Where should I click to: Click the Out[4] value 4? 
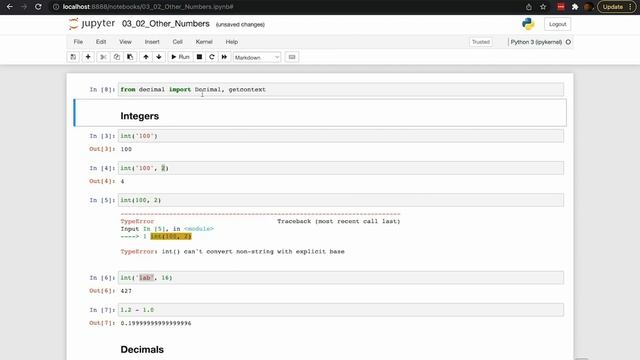coord(122,181)
